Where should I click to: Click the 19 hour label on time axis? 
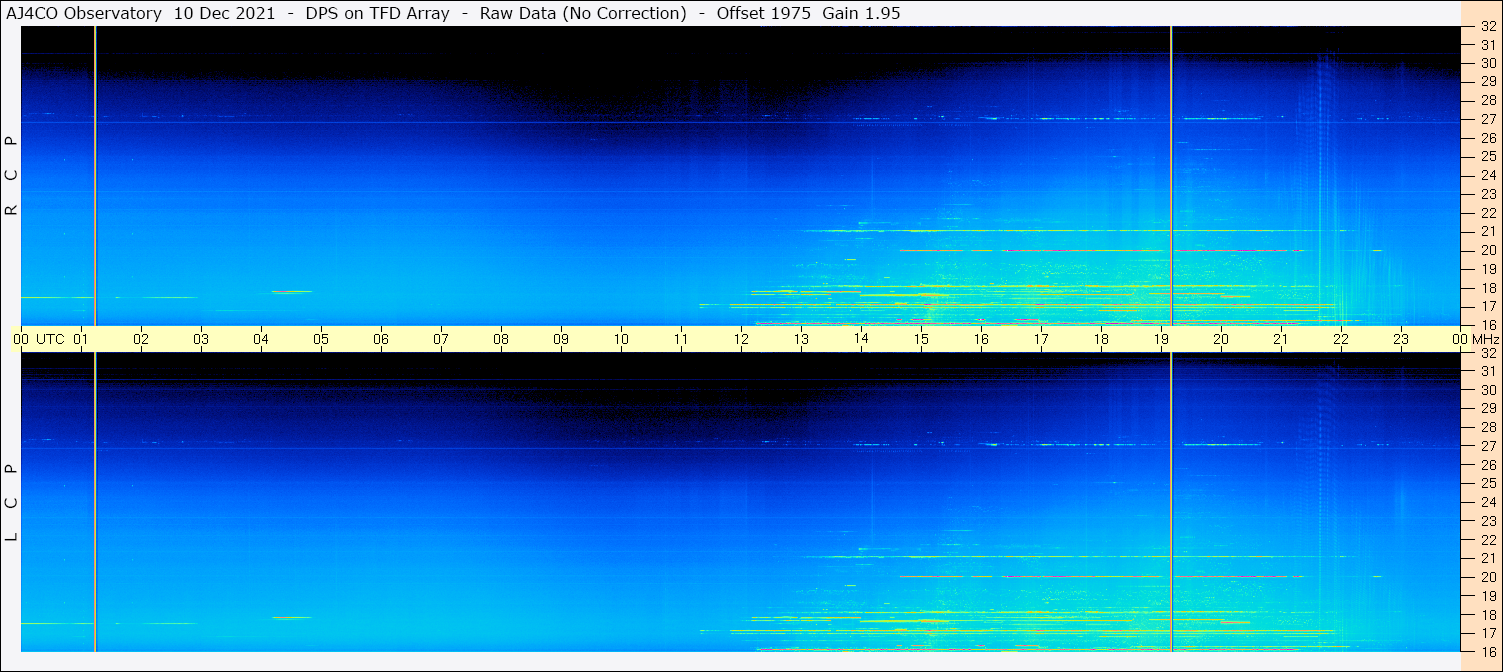click(1161, 339)
